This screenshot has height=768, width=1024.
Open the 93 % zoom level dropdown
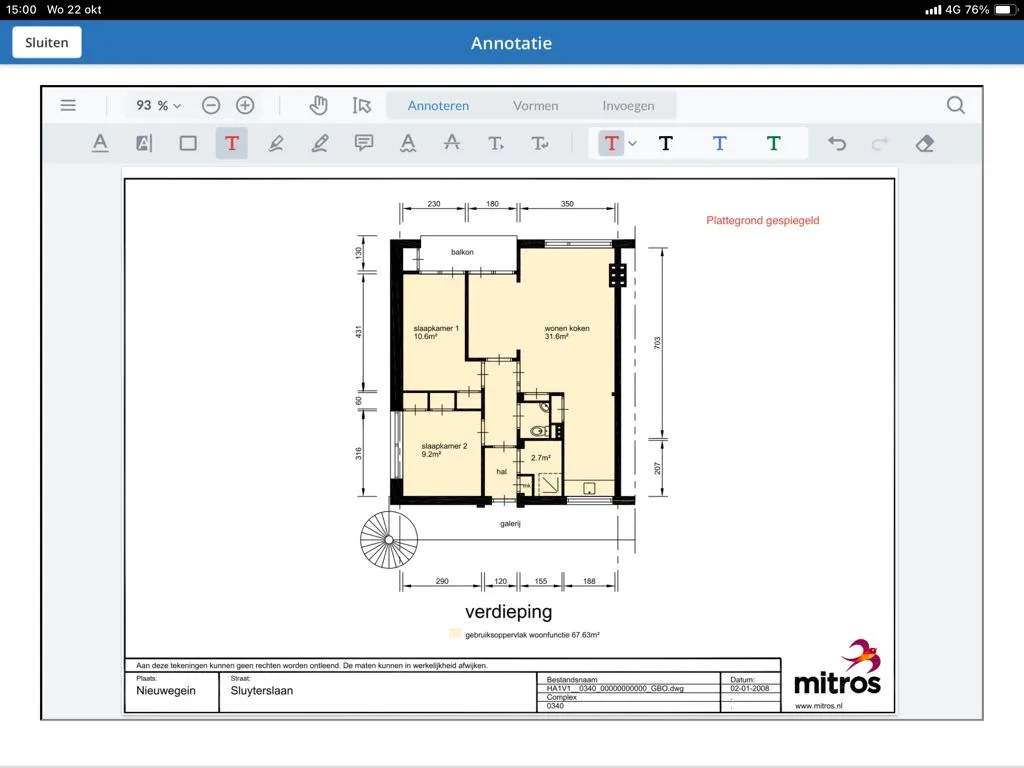(159, 105)
